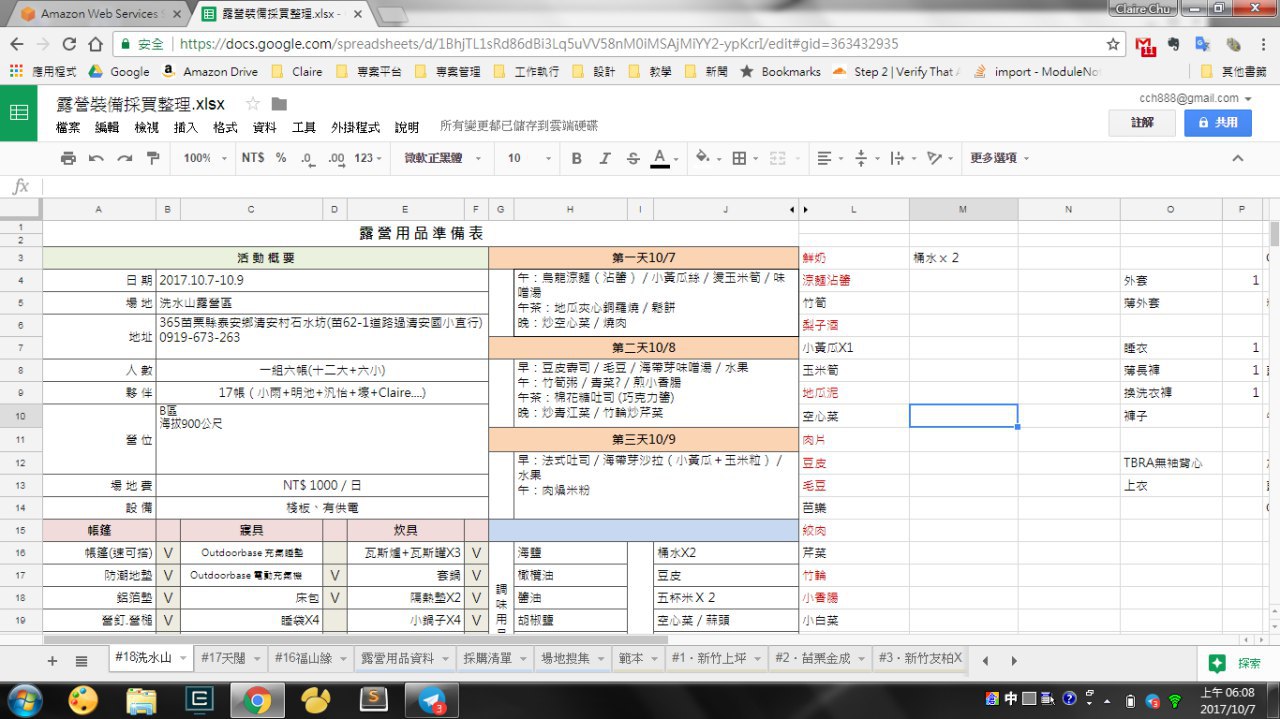Open the 格式 menu
Image resolution: width=1280 pixels, height=719 pixels.
(x=225, y=127)
